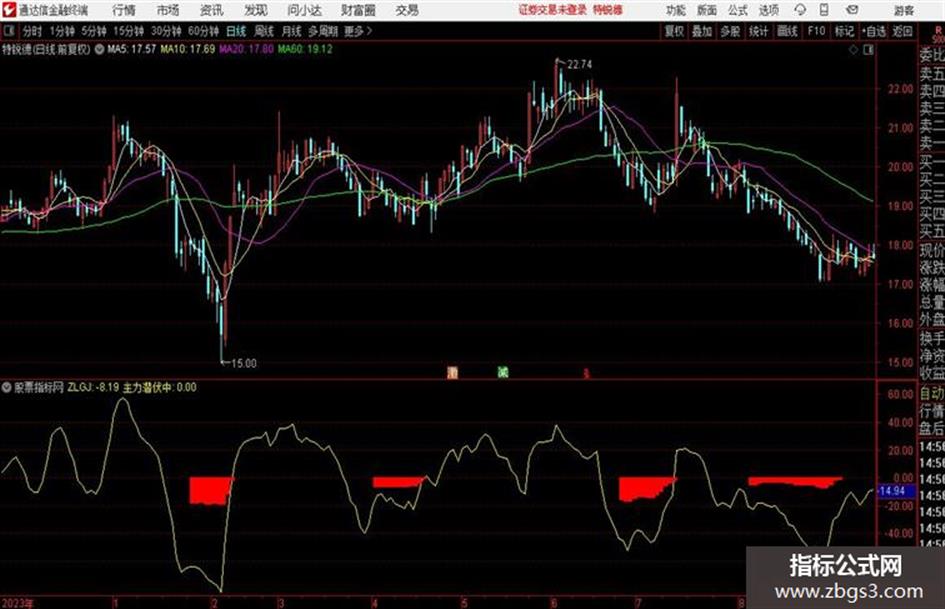Click the green info marker below chart

point(503,372)
